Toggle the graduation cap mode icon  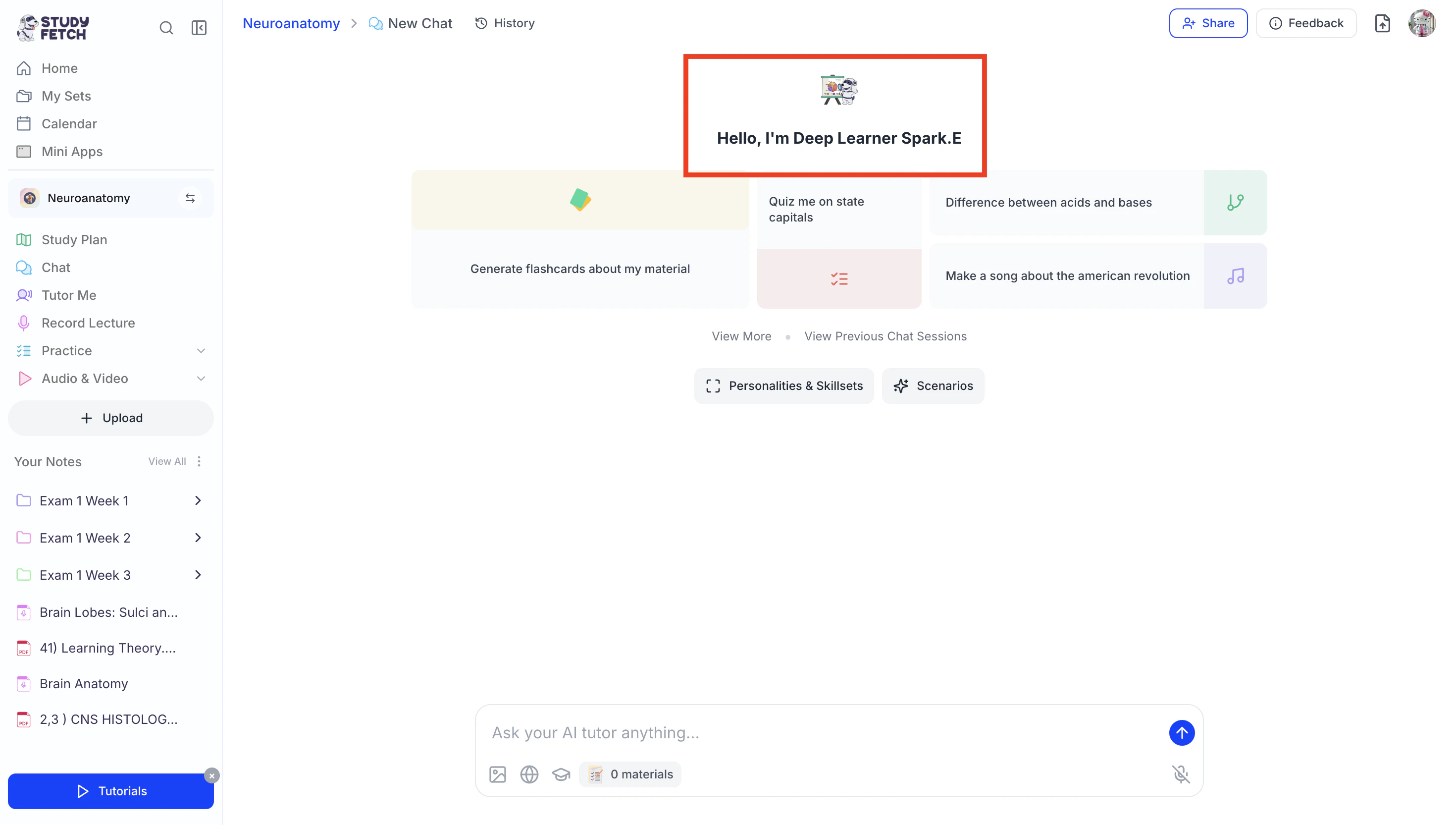pyautogui.click(x=561, y=774)
